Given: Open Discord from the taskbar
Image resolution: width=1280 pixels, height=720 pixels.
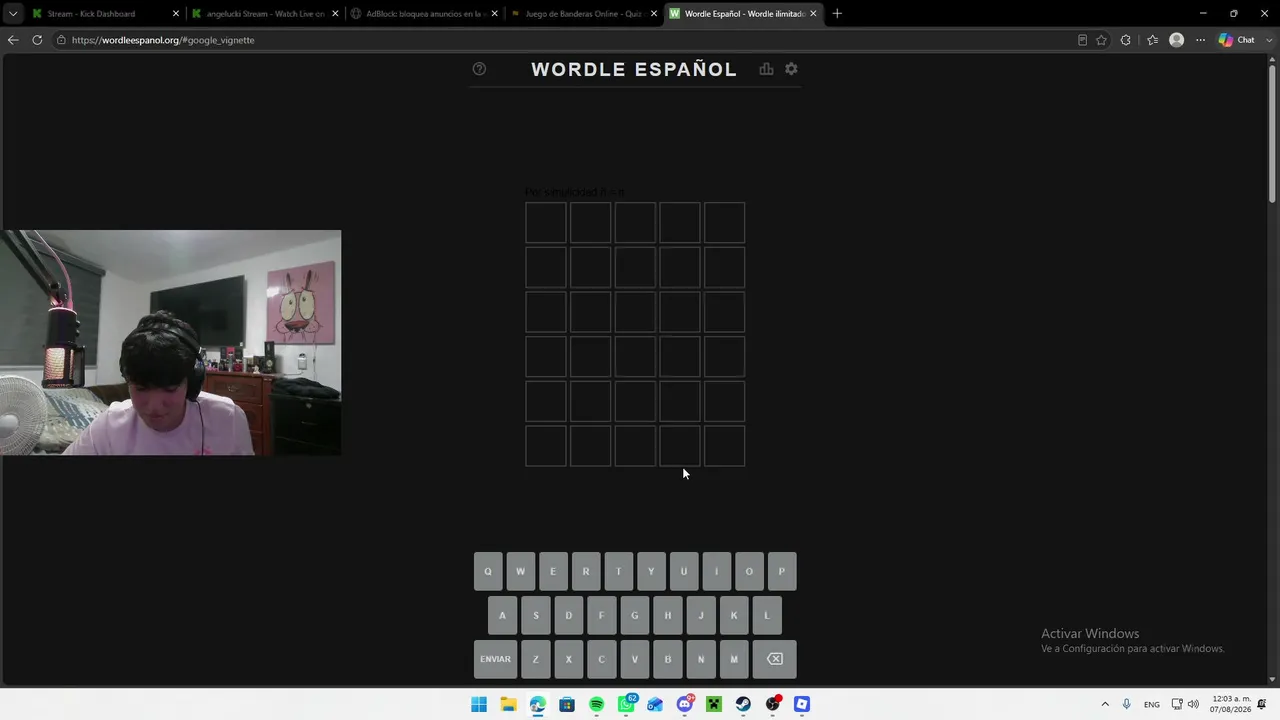Looking at the screenshot, I should click(x=685, y=704).
